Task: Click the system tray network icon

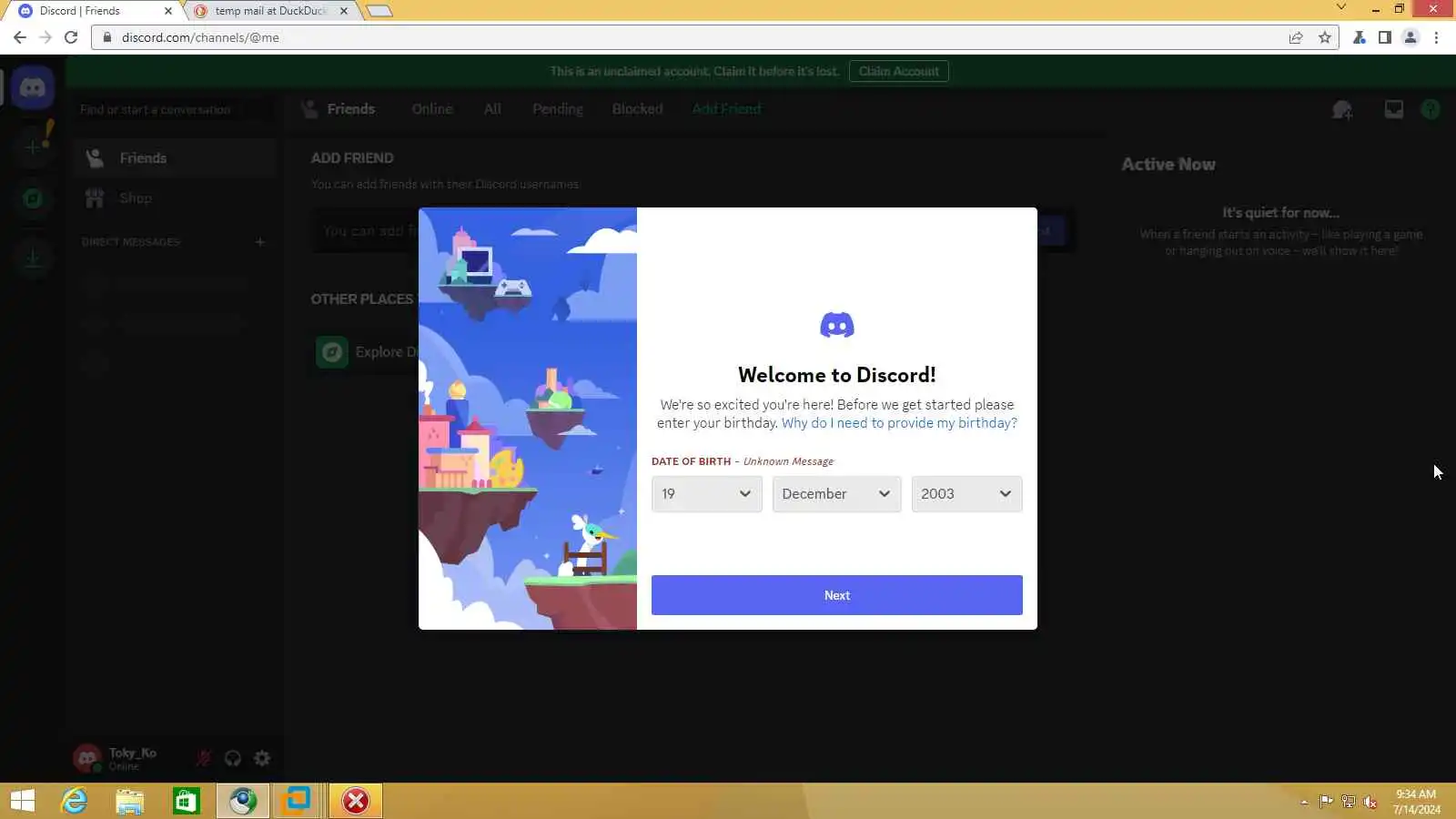Action: 1348,802
